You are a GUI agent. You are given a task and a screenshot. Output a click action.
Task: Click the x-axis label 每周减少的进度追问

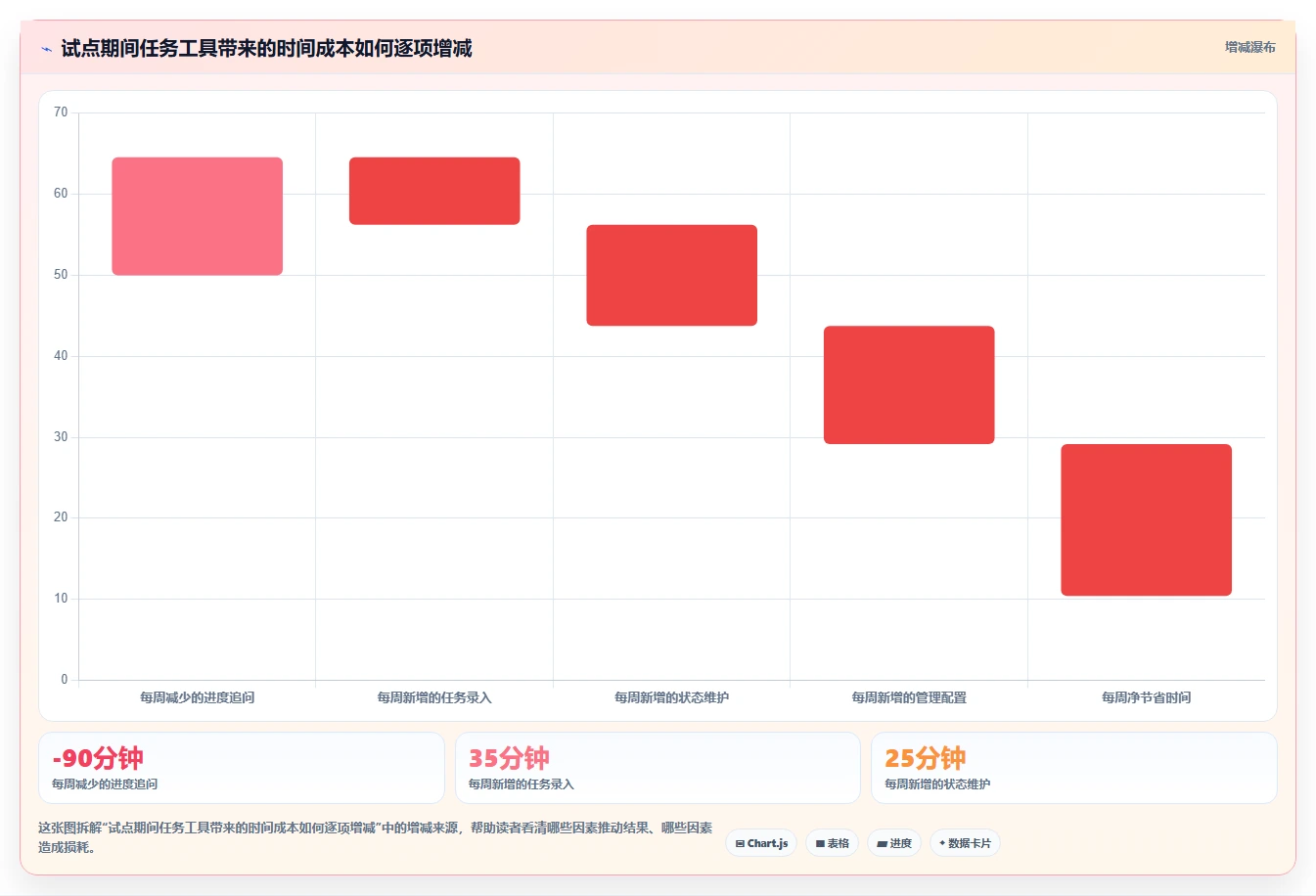[x=198, y=697]
